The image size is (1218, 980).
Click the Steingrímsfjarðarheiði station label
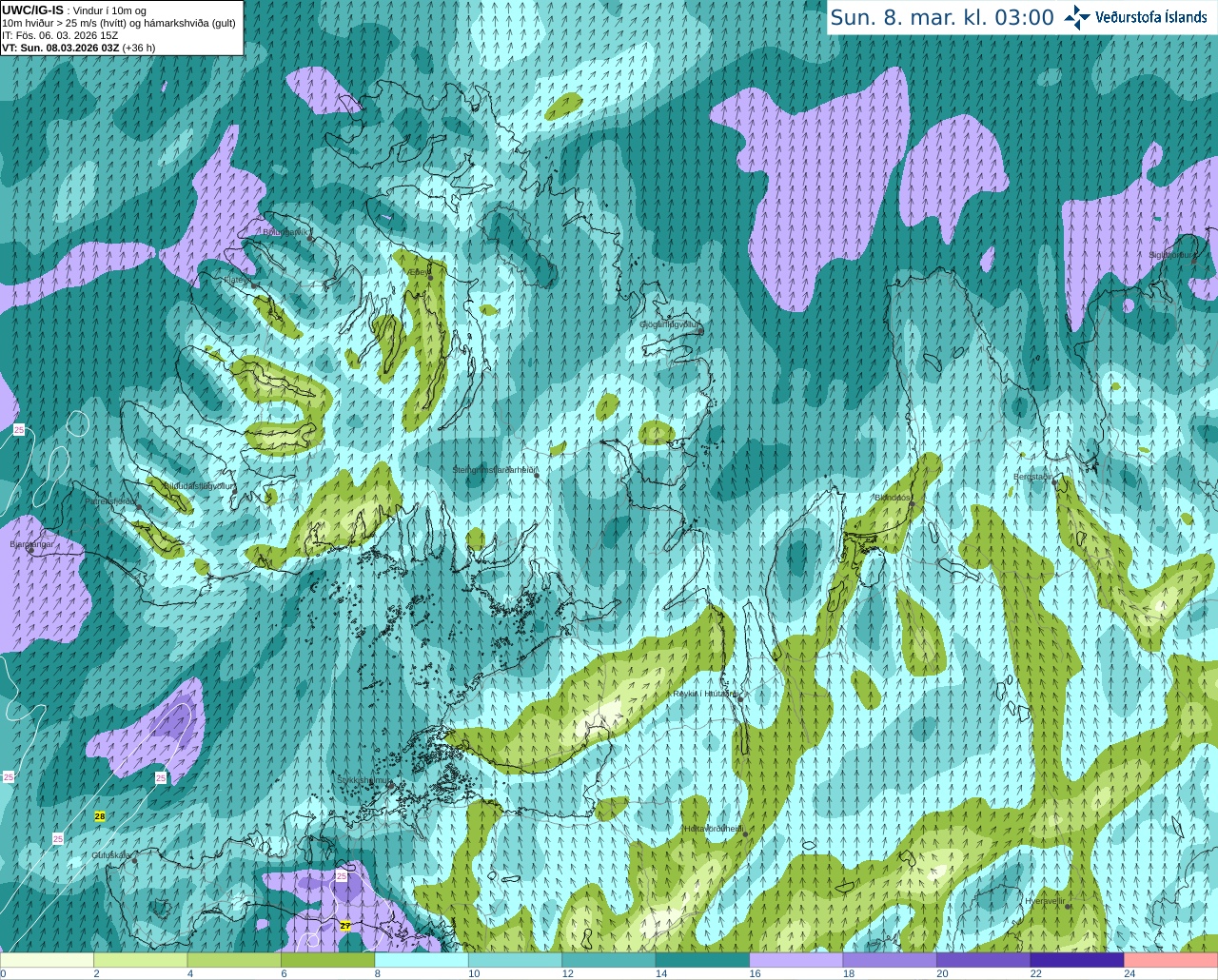pos(495,470)
